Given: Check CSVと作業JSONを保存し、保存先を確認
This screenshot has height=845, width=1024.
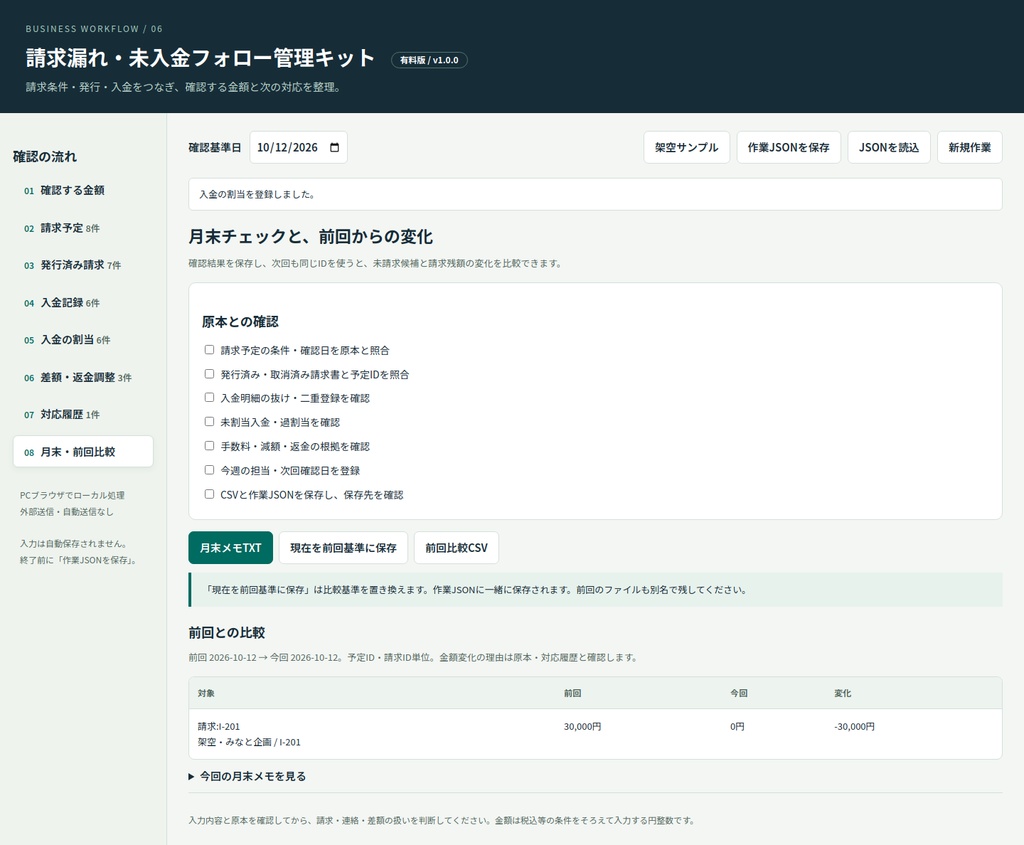Looking at the screenshot, I should tap(209, 494).
